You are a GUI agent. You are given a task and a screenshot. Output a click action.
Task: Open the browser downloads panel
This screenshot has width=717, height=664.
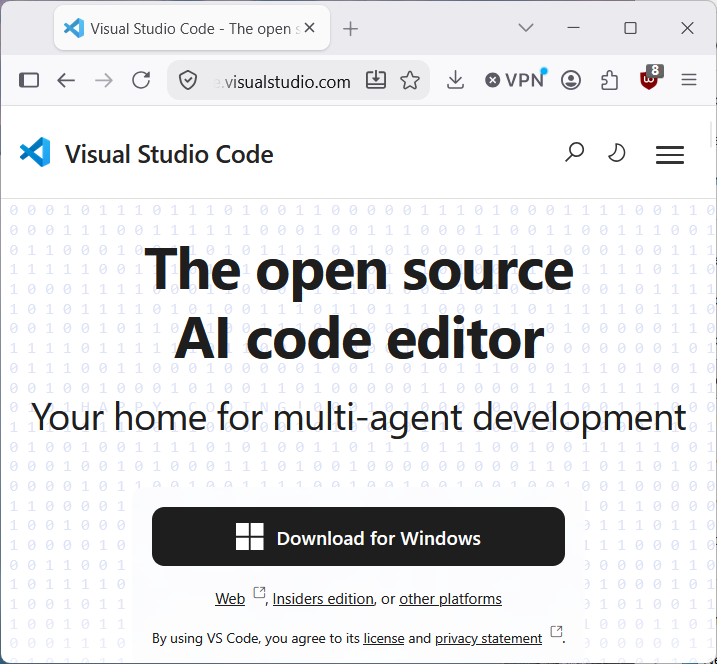coord(455,80)
